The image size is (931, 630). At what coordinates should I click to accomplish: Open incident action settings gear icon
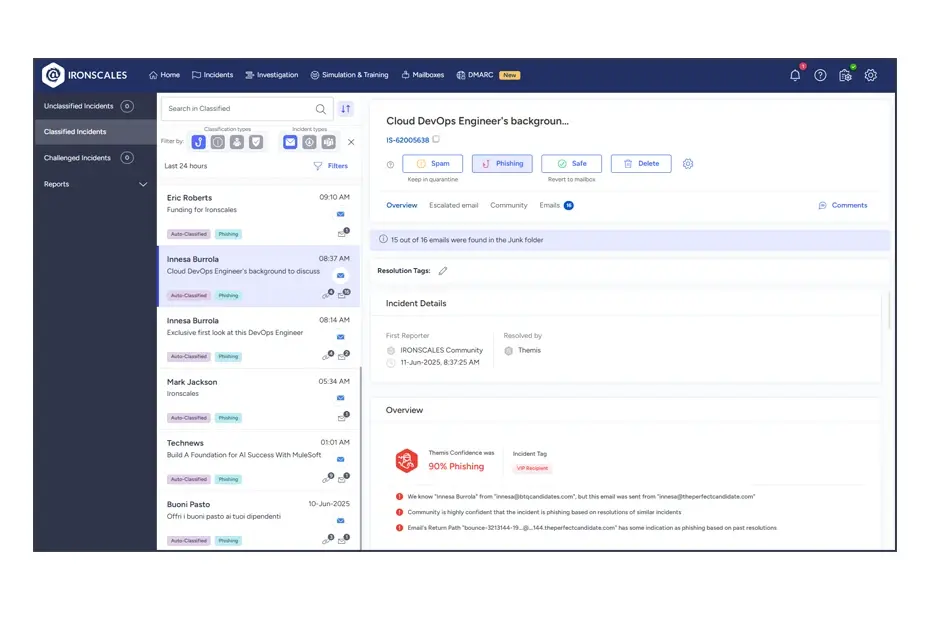pyautogui.click(x=688, y=164)
